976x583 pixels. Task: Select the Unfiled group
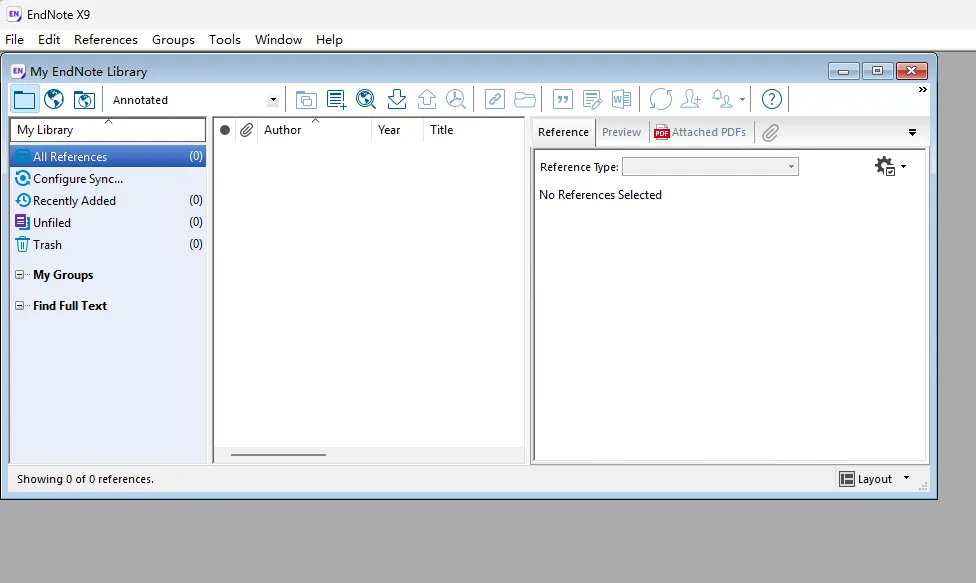(108, 222)
